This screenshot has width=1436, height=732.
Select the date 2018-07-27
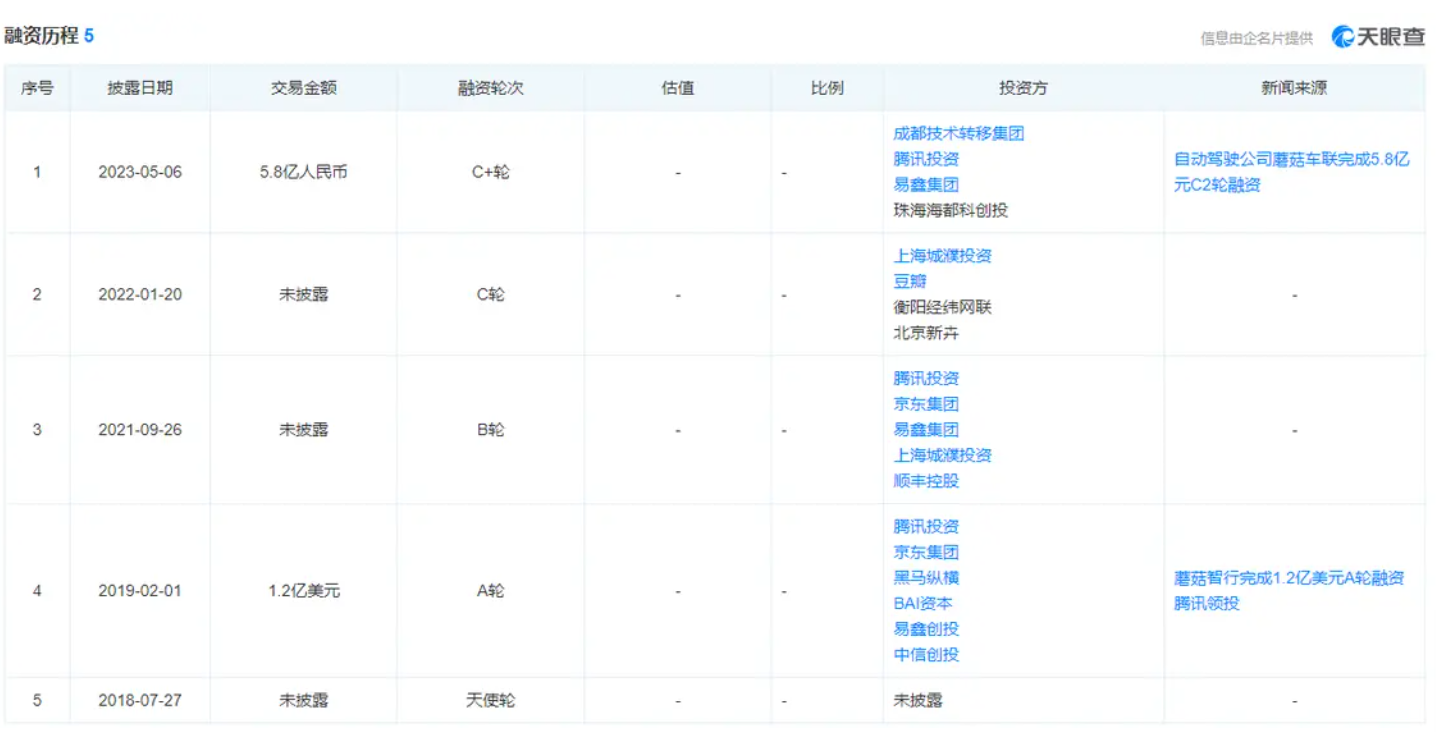coord(140,701)
